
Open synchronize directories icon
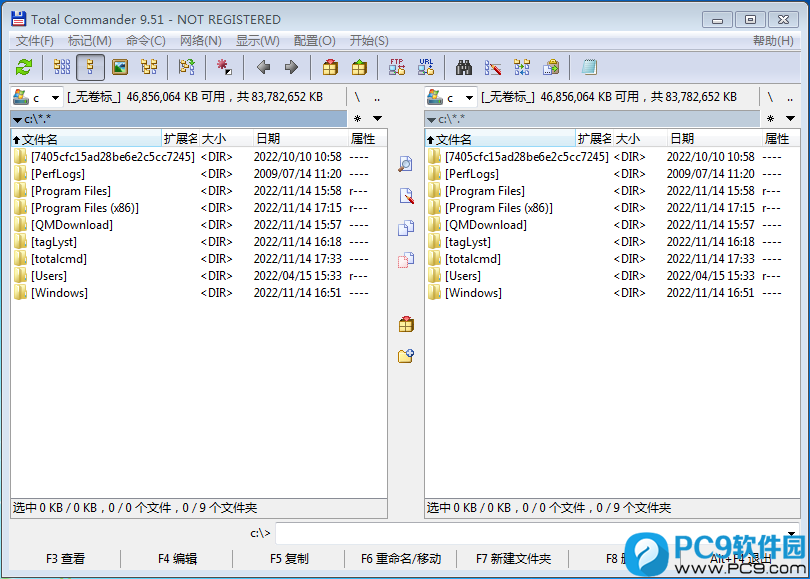tap(522, 67)
